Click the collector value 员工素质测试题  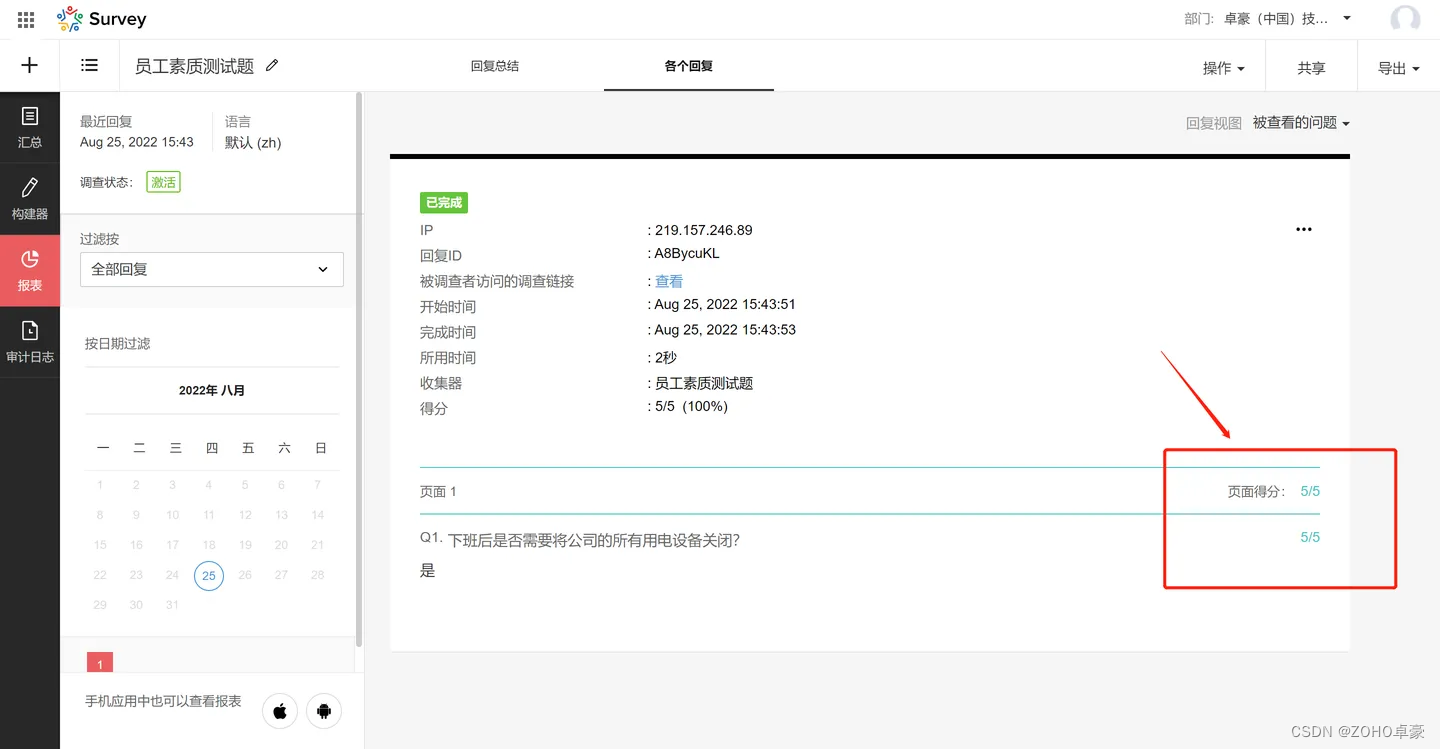pyautogui.click(x=704, y=383)
